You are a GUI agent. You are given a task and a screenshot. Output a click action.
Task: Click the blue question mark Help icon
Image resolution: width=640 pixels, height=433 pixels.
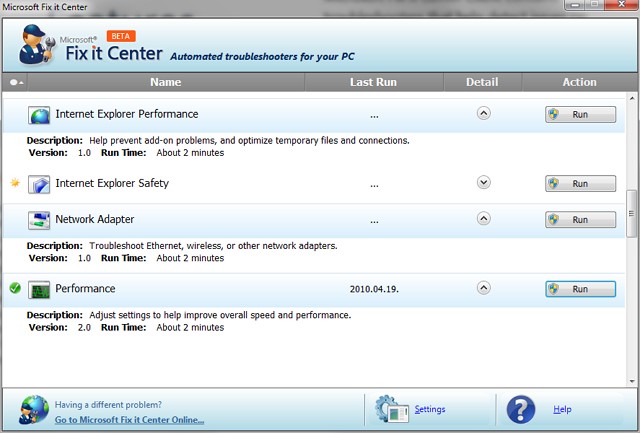(521, 409)
